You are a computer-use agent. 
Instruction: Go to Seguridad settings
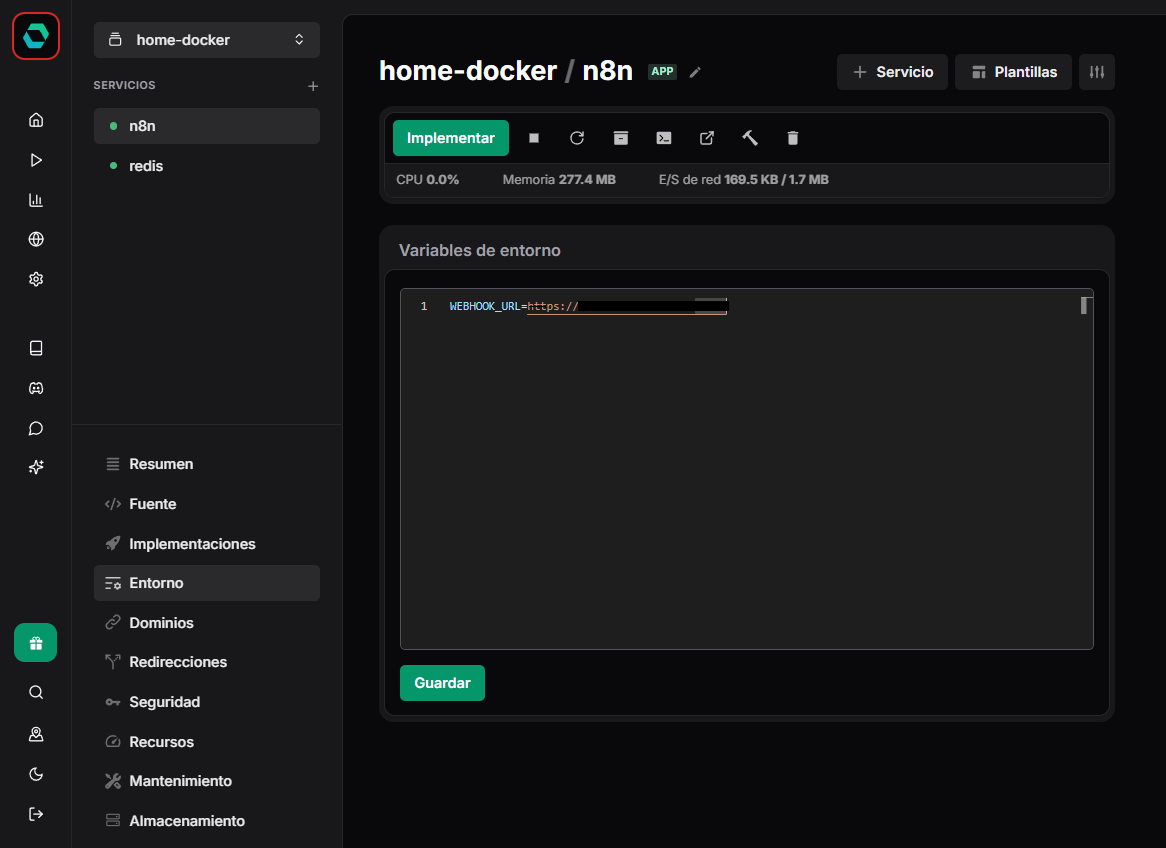pyautogui.click(x=207, y=702)
